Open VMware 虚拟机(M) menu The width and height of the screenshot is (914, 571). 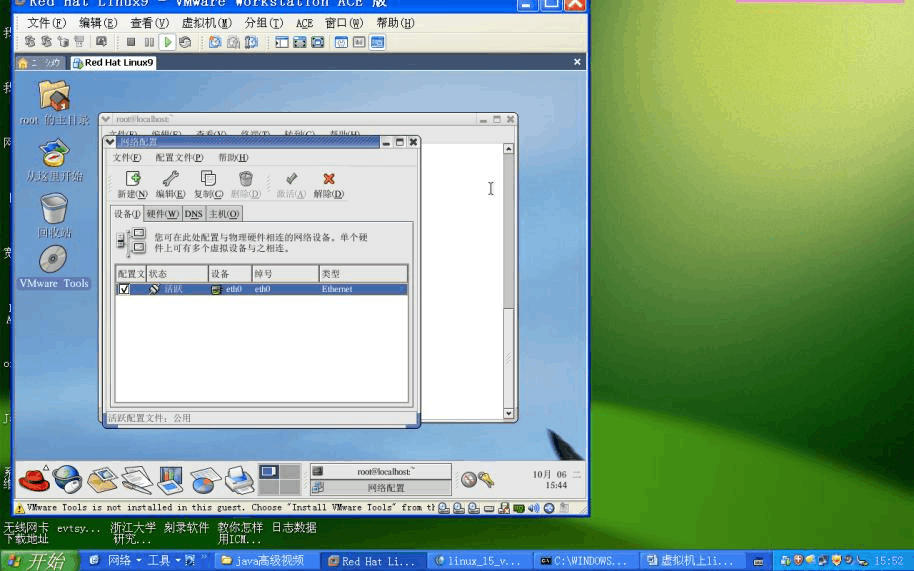tap(206, 23)
